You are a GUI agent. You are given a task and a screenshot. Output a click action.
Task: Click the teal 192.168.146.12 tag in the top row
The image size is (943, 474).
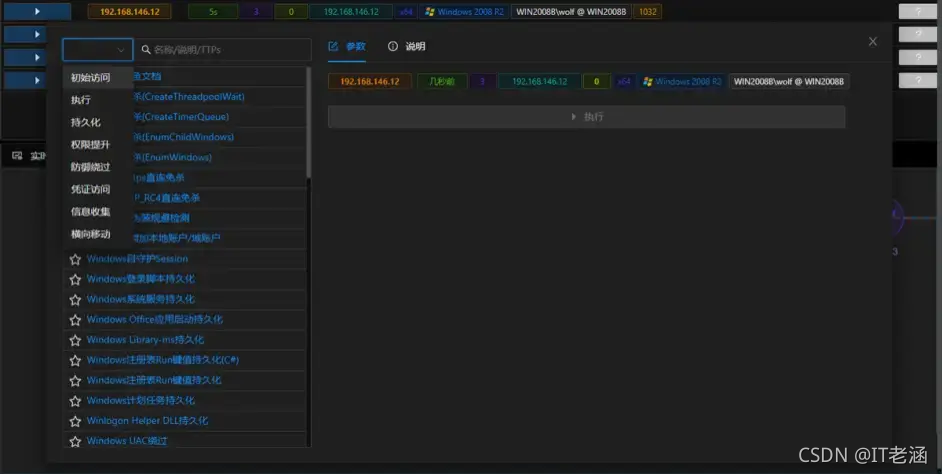[x=351, y=11]
